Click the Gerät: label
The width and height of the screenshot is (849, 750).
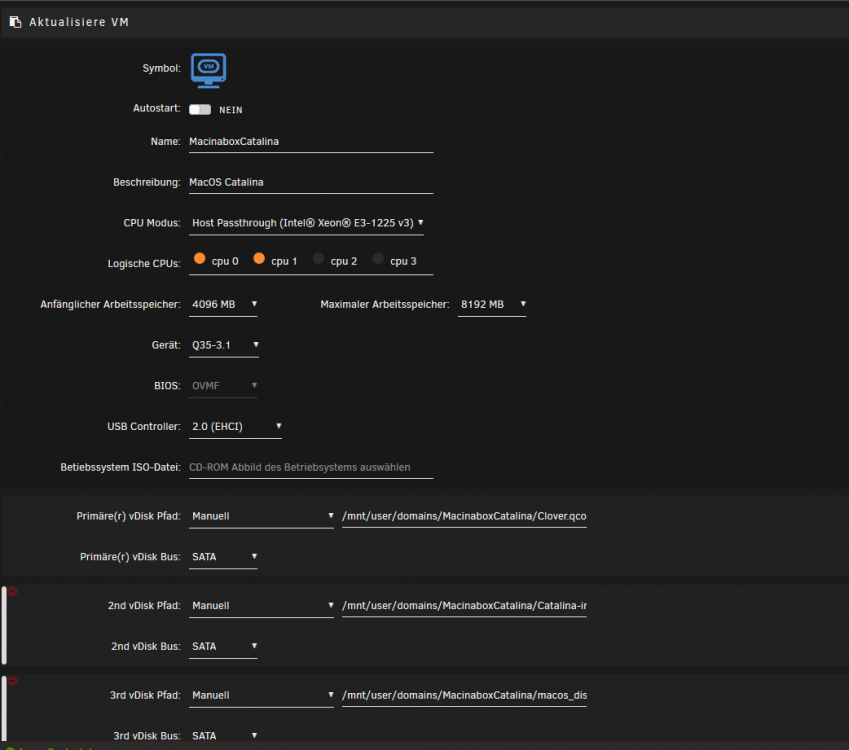[x=166, y=345]
